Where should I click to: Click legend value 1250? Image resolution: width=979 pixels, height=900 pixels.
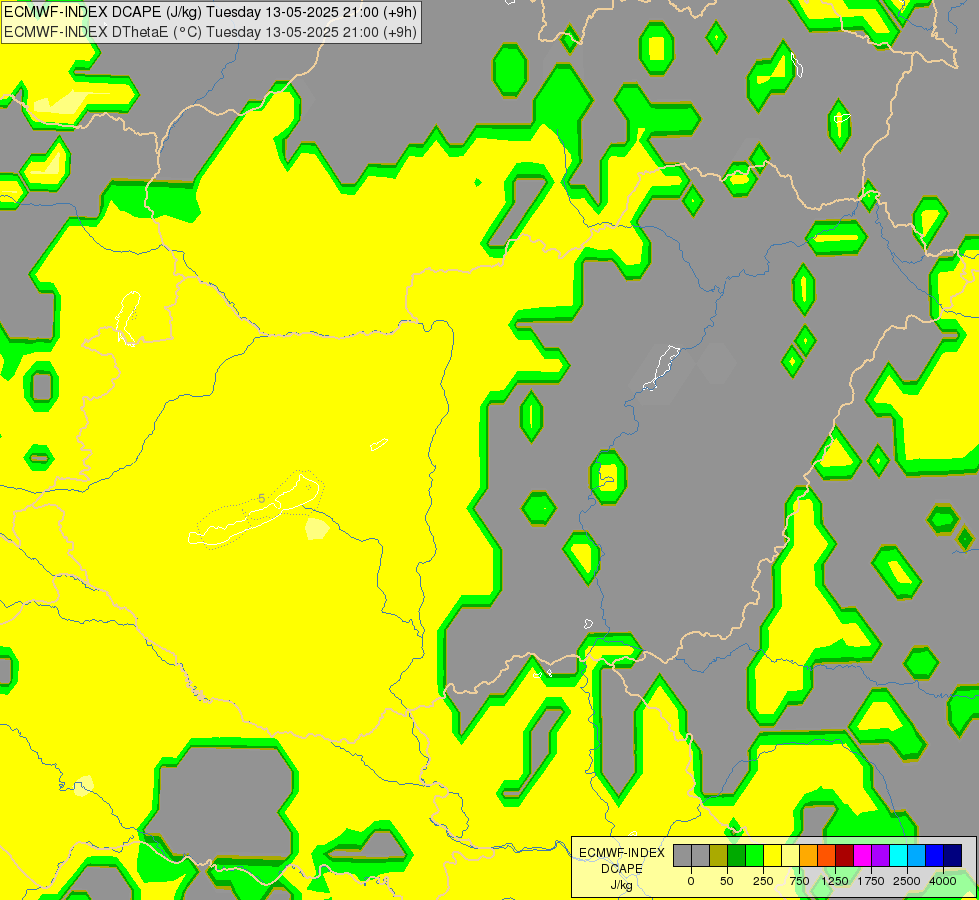tap(835, 881)
